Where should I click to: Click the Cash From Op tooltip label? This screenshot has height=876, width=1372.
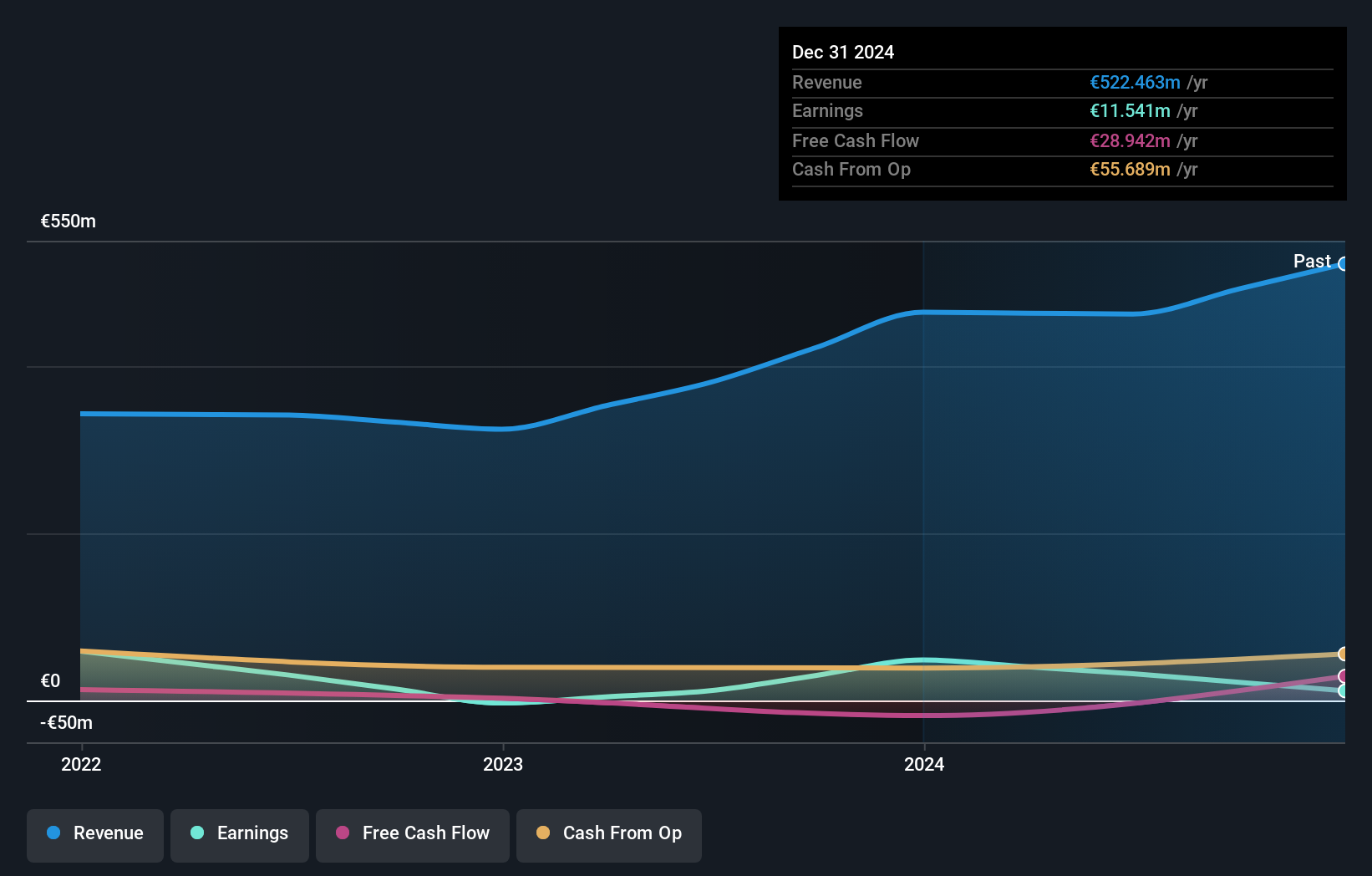tap(851, 169)
